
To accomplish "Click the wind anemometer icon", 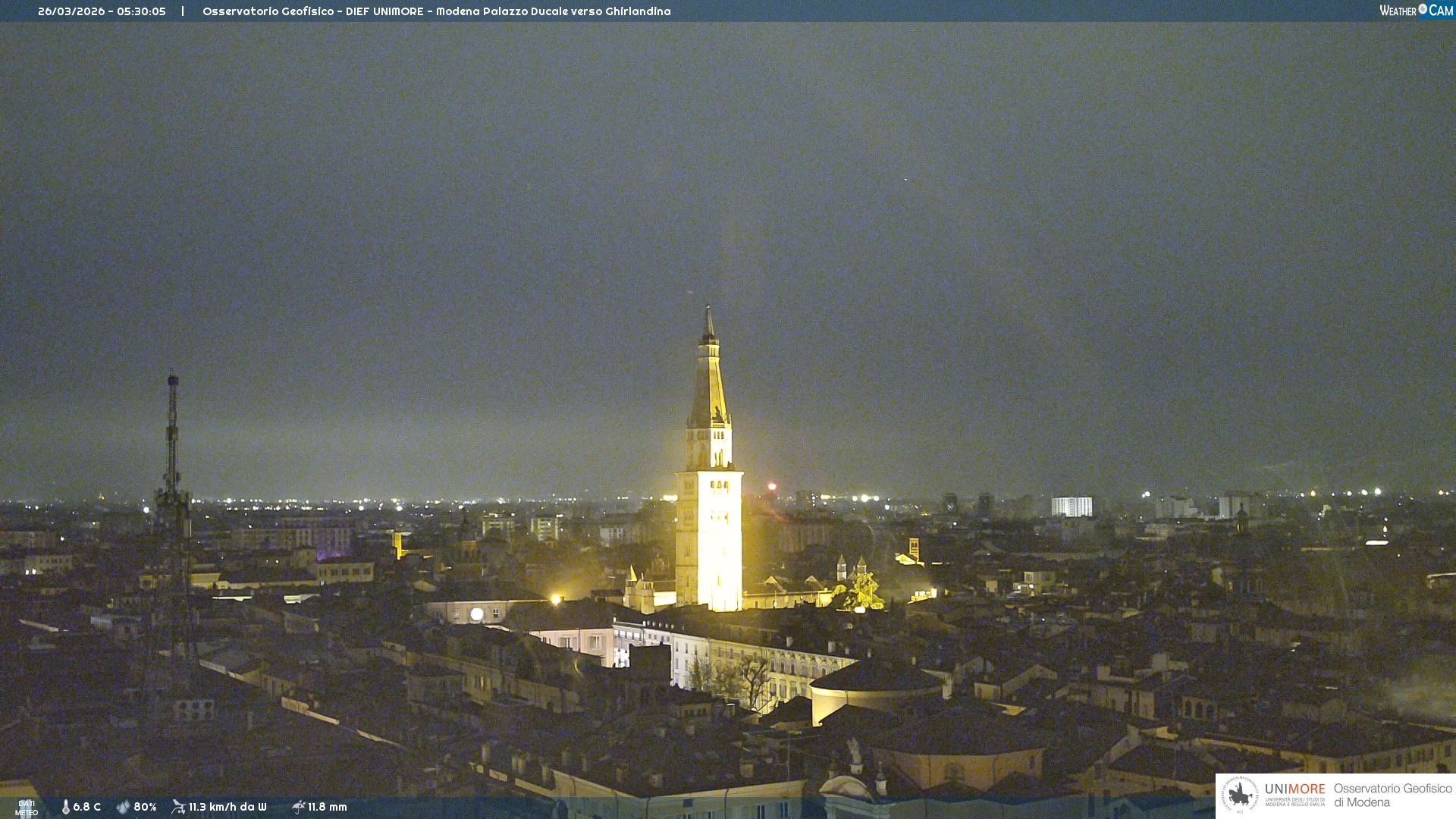I will [x=178, y=807].
